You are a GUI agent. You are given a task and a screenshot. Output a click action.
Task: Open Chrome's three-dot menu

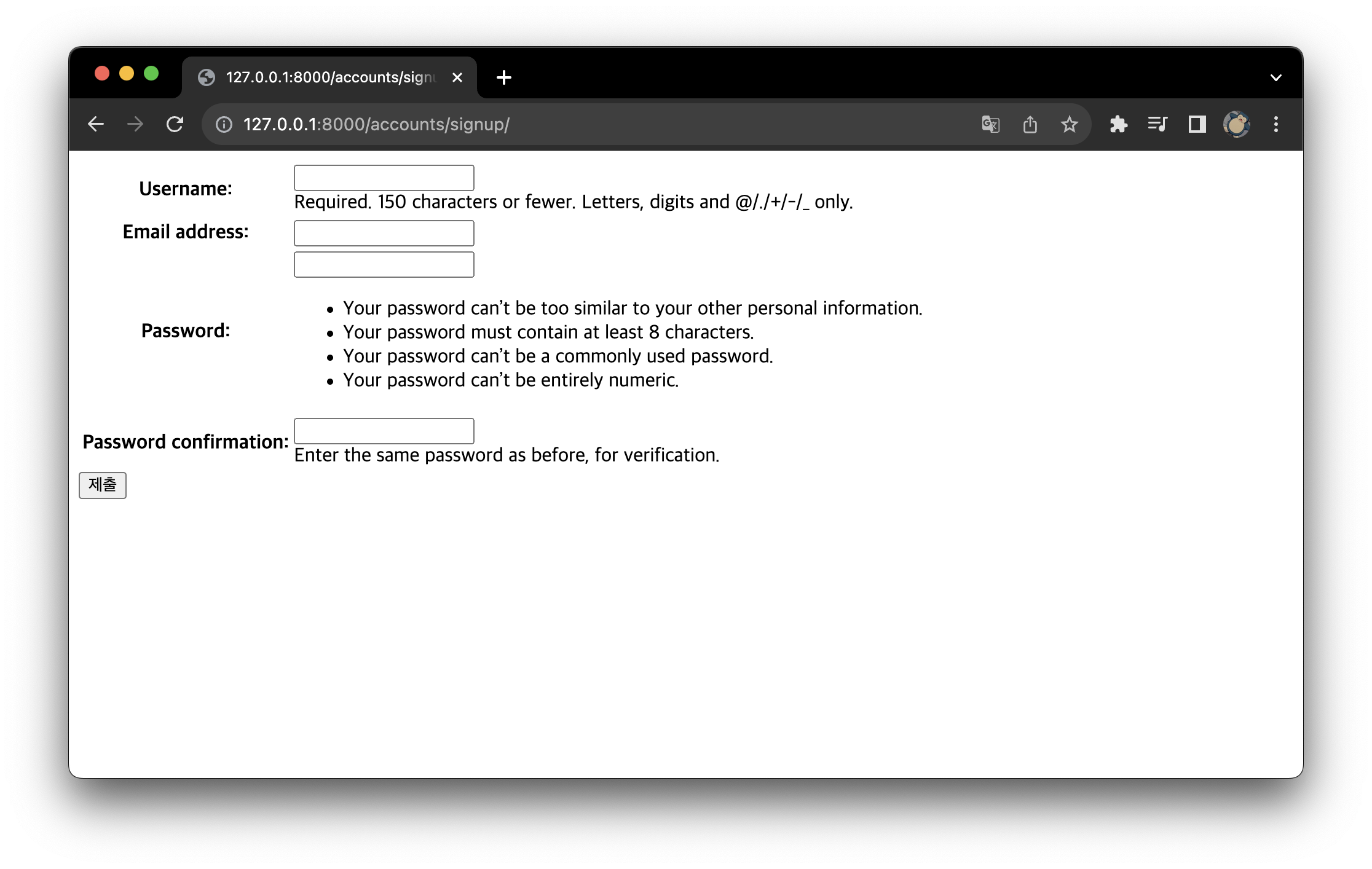(x=1276, y=125)
